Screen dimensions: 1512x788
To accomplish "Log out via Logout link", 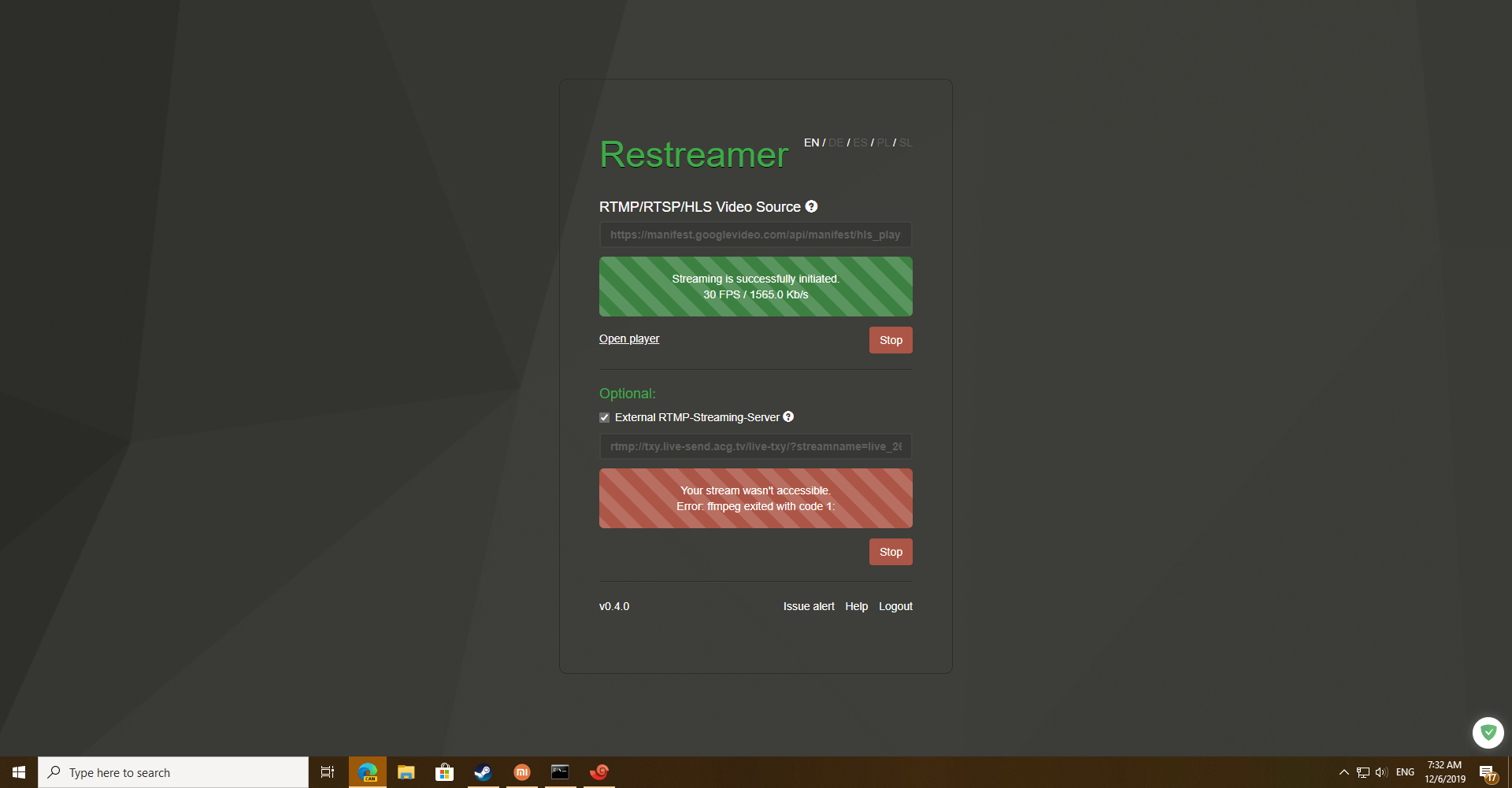I will (895, 606).
